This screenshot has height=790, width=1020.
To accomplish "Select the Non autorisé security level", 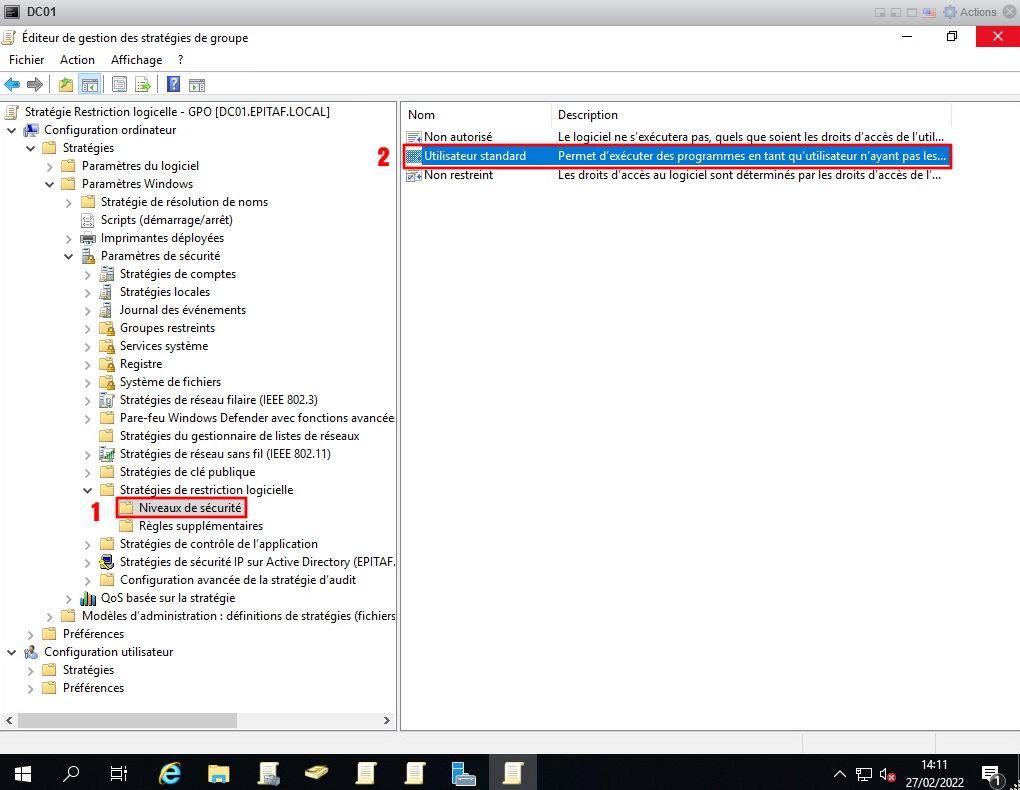I will tap(457, 136).
